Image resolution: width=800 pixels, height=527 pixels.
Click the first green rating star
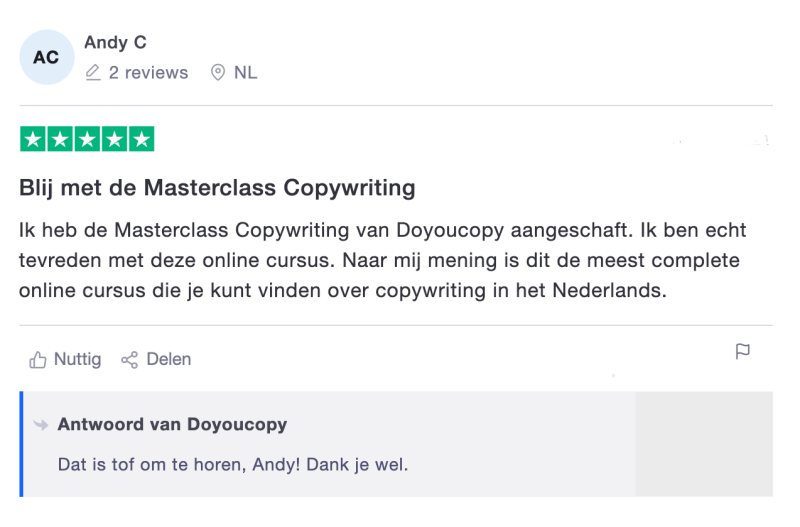[33, 139]
